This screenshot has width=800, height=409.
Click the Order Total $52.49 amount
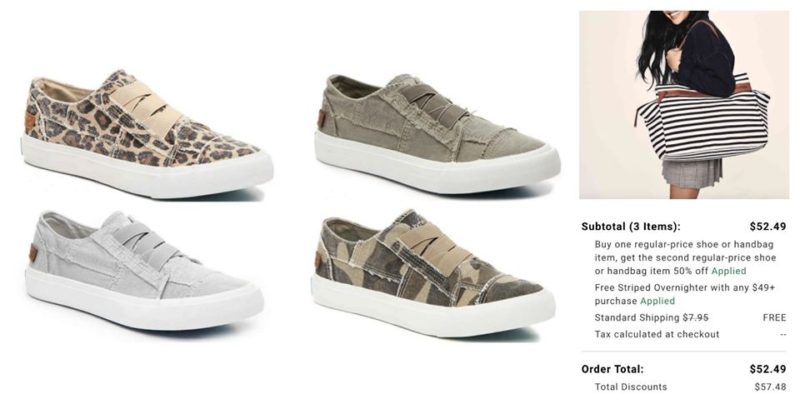tap(767, 369)
